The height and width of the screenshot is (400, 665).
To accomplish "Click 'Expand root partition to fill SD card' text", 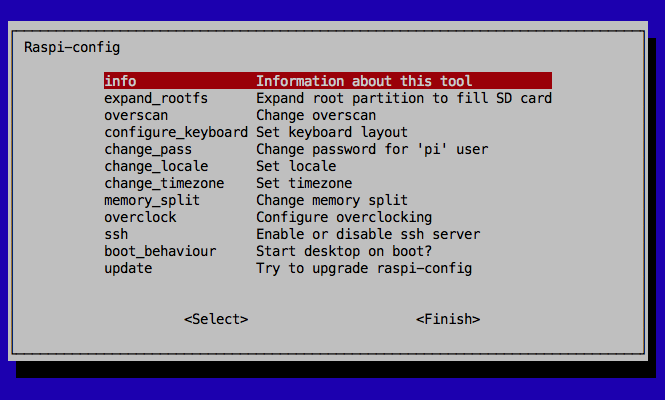I will coord(404,98).
